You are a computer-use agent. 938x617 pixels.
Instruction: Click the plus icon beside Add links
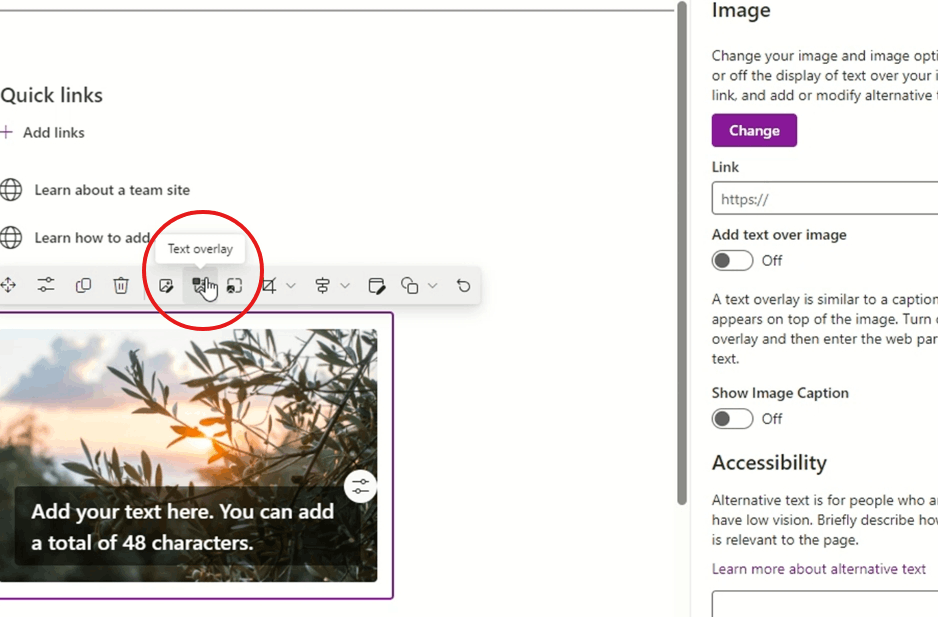point(7,132)
